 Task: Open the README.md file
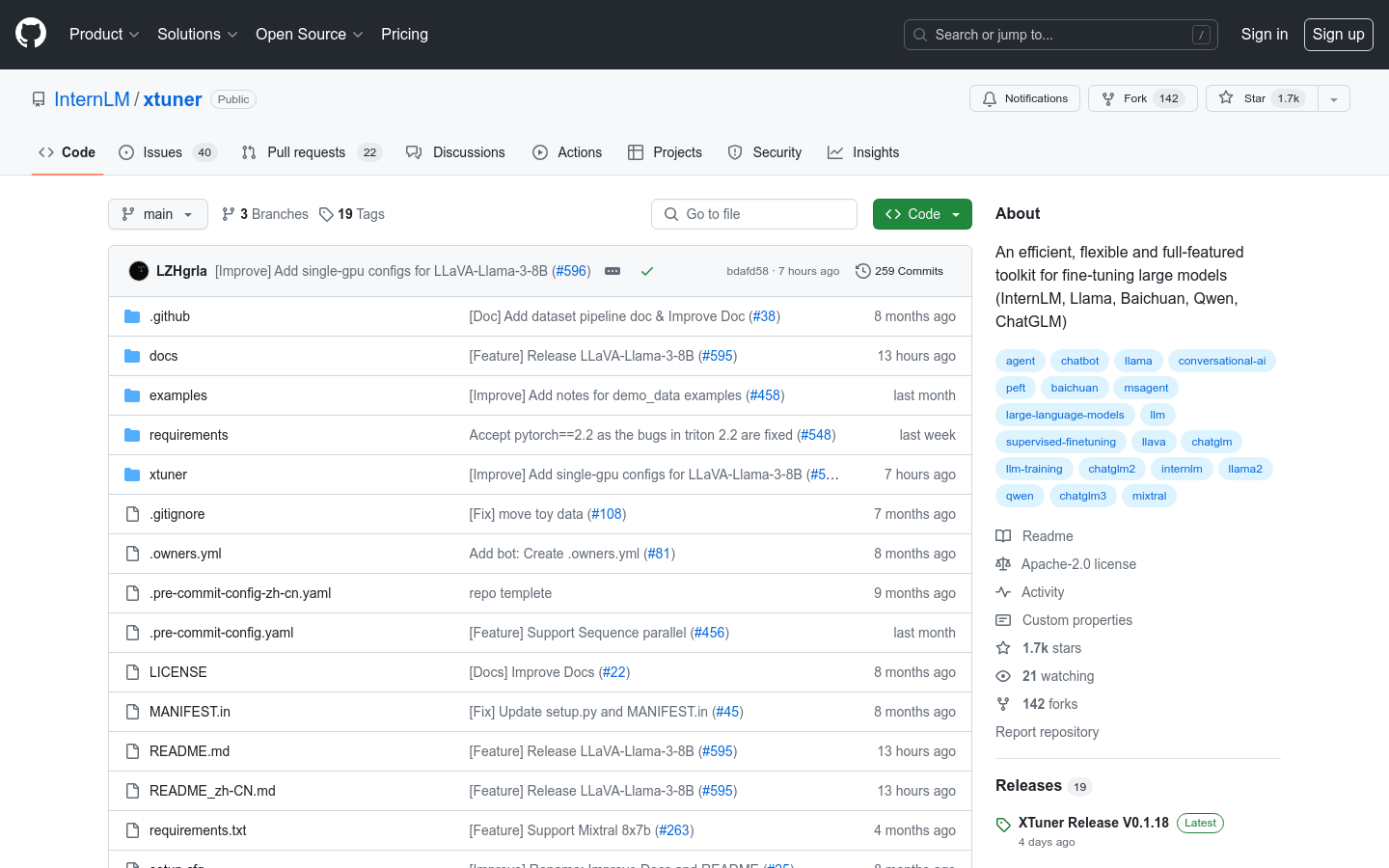189,751
